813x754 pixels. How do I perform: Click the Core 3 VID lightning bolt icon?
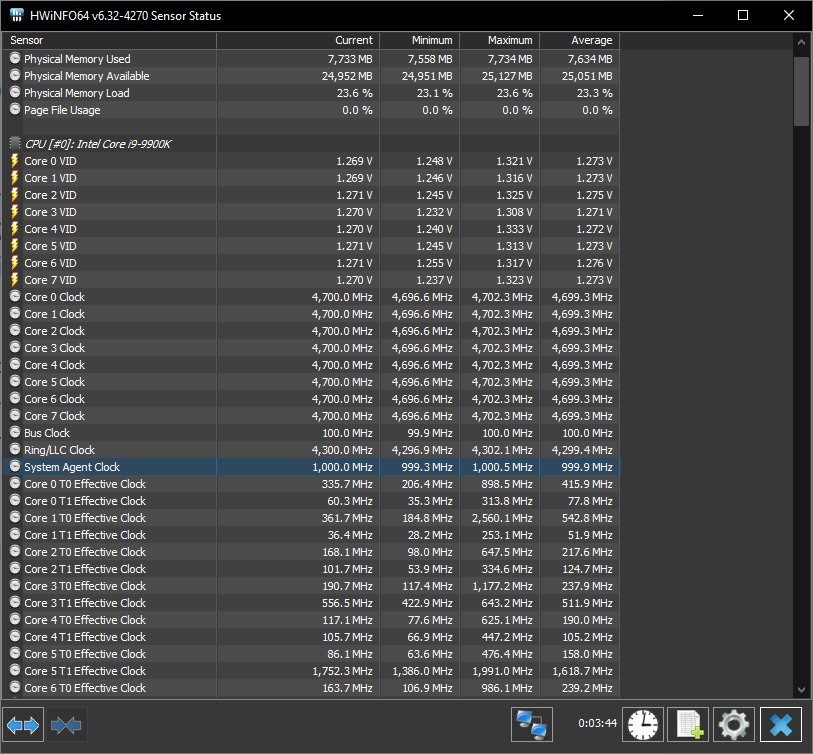[15, 212]
